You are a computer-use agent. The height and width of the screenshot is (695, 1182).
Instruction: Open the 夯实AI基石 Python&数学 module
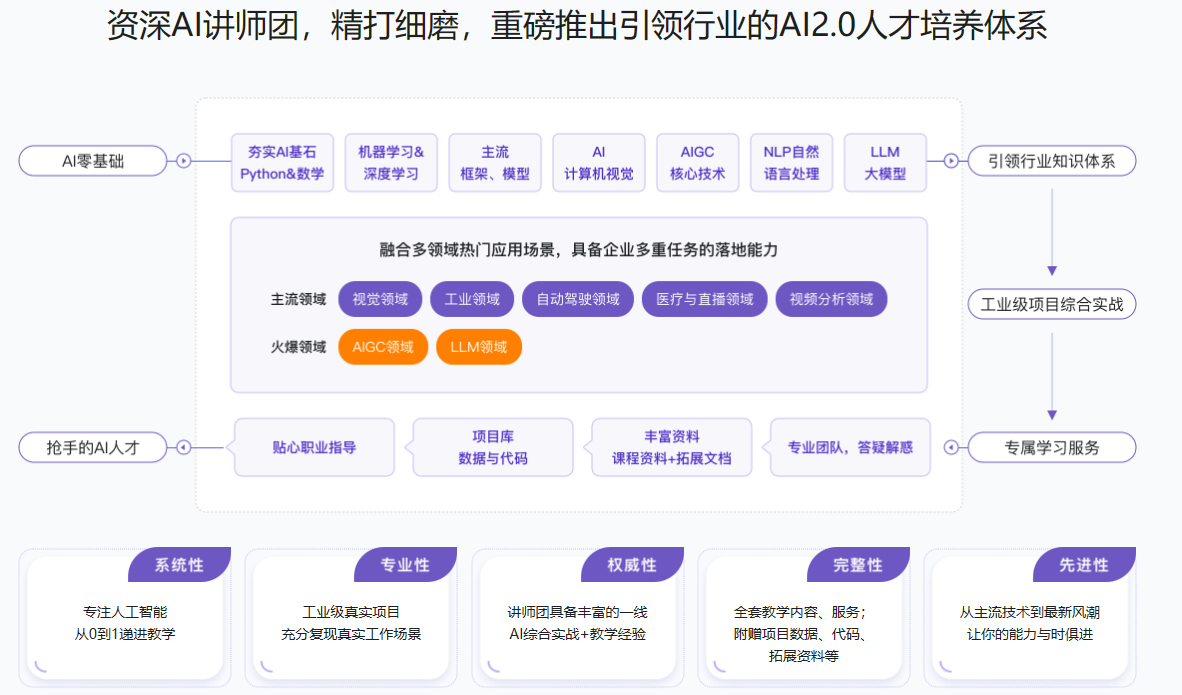pyautogui.click(x=282, y=162)
